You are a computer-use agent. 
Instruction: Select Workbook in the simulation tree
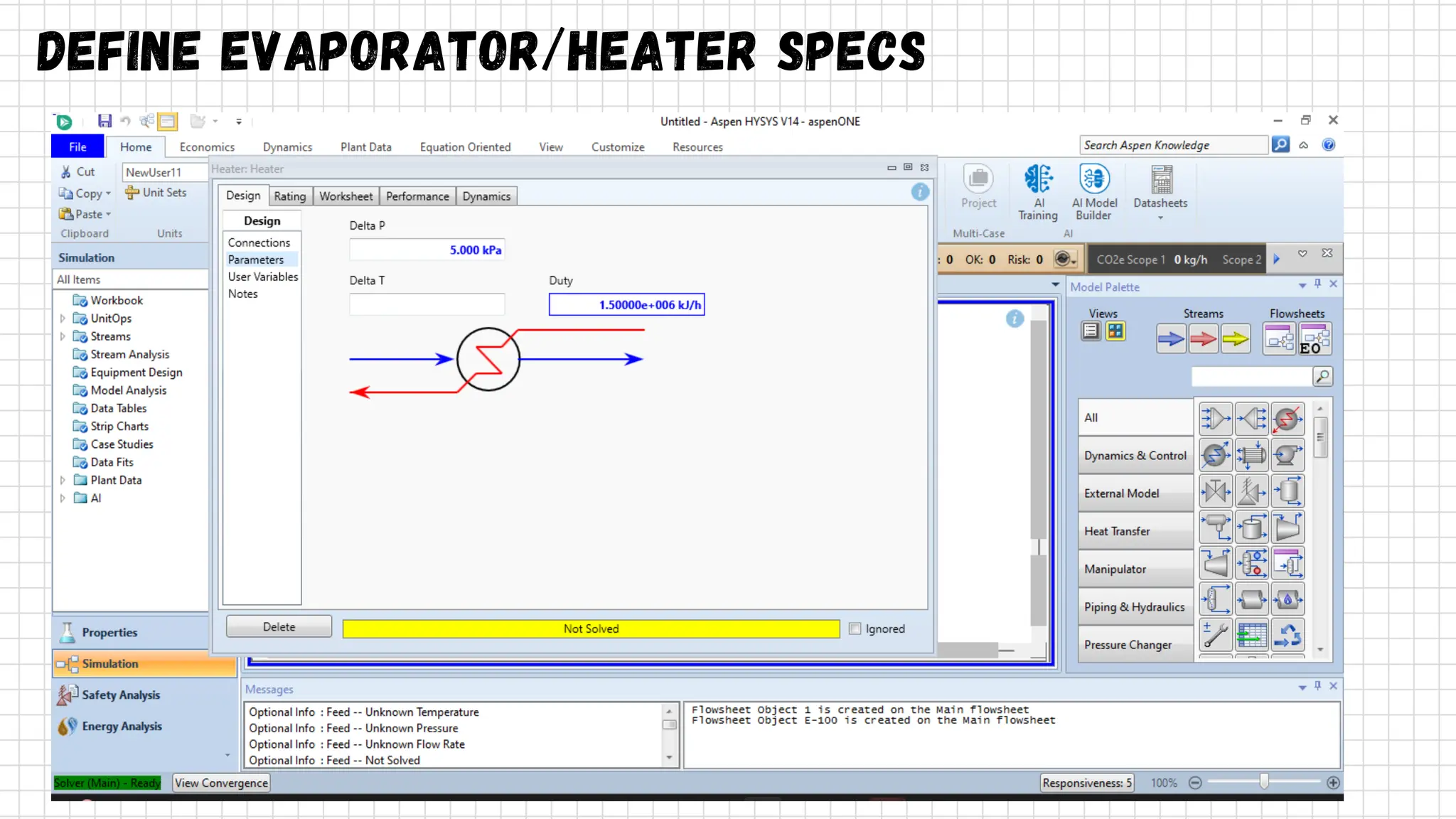coord(117,301)
